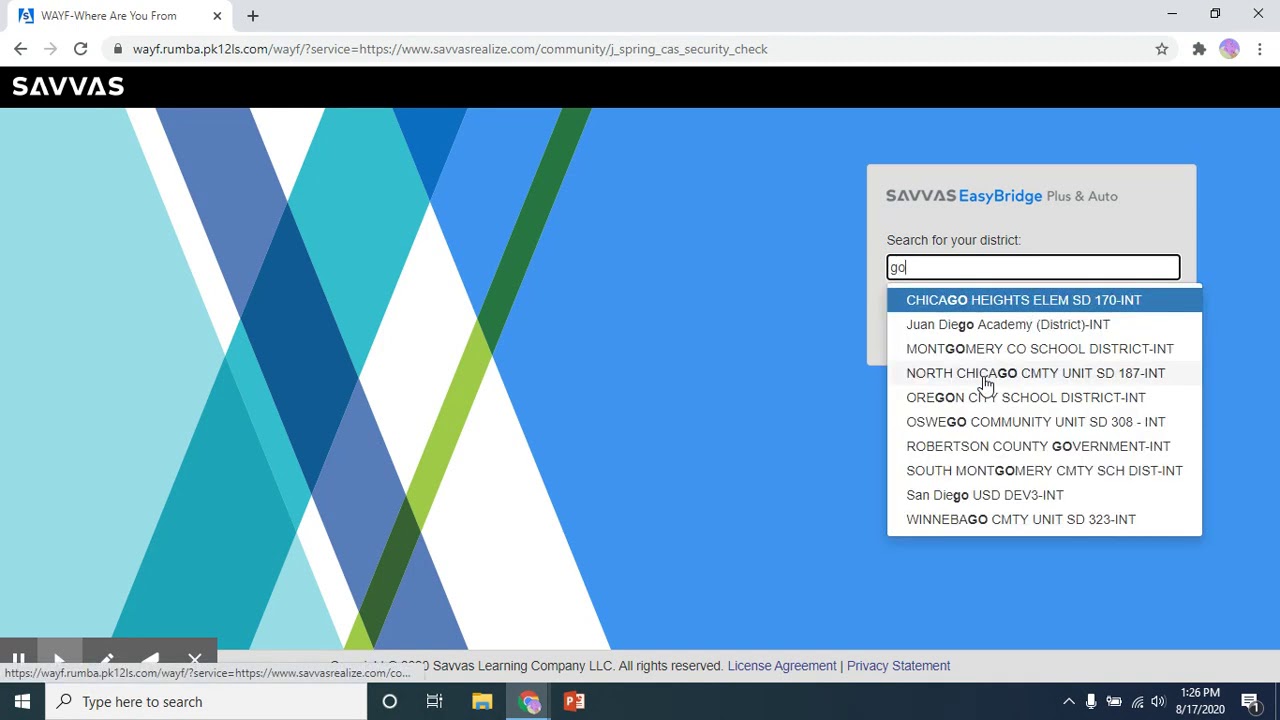
Task: Choose Juan Diego Academy (District)-INT
Action: coord(1044,324)
